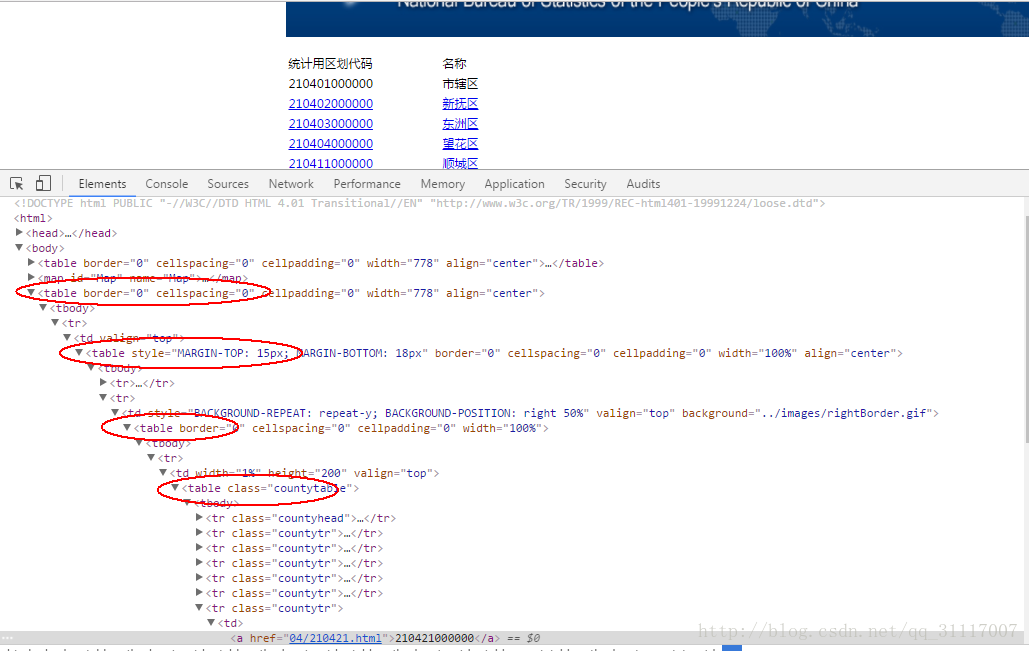Select the DOCTYPE declaration line

pos(419,203)
